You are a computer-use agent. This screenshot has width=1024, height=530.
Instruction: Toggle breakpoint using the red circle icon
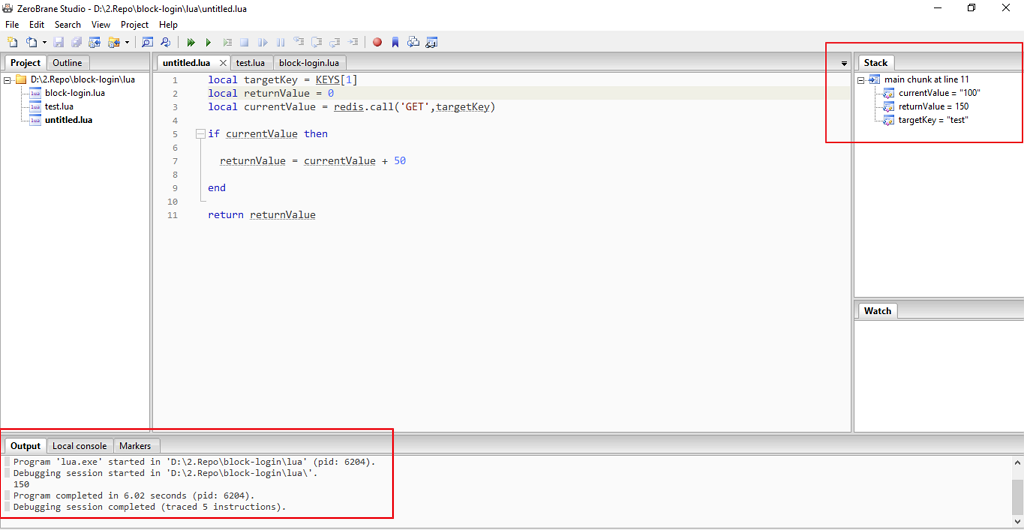(x=377, y=42)
